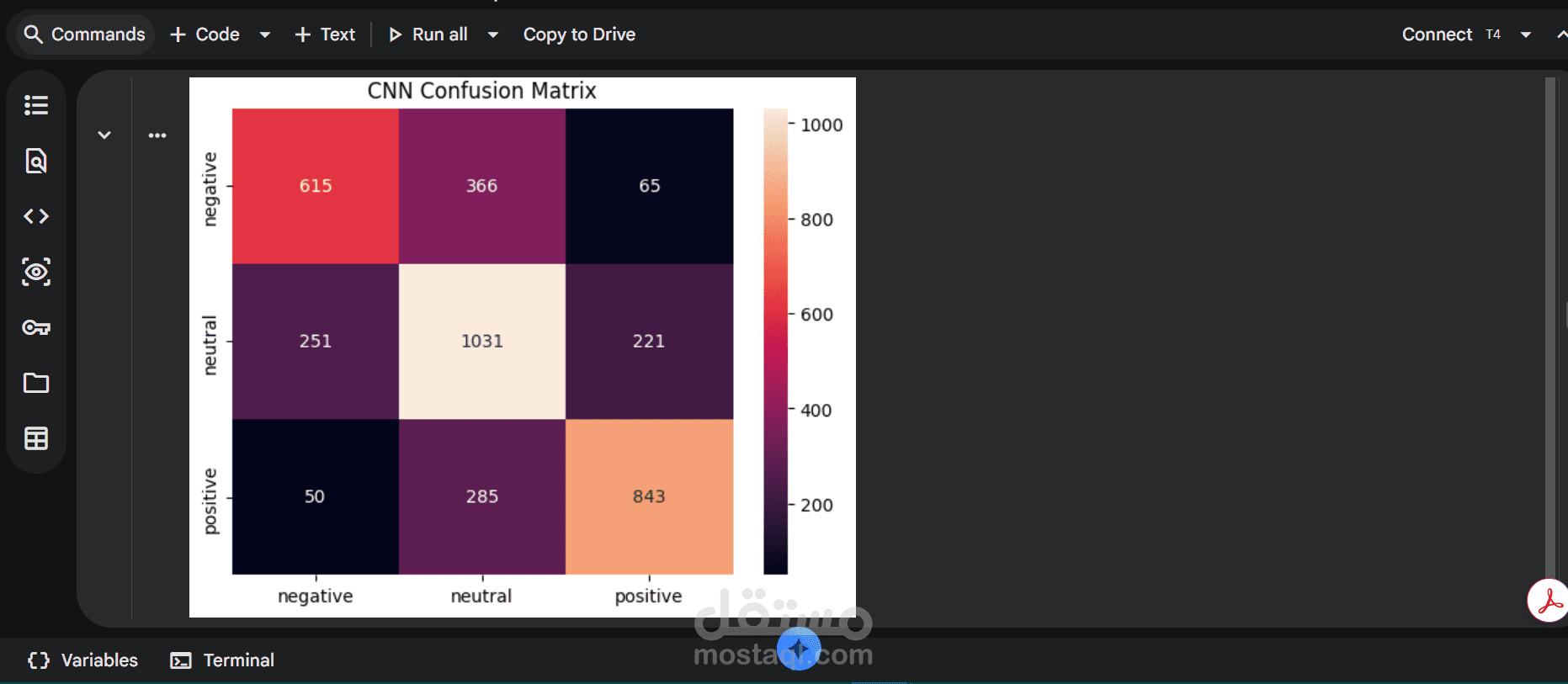
Task: Click the colorbar 1000 tick label
Action: (x=821, y=125)
